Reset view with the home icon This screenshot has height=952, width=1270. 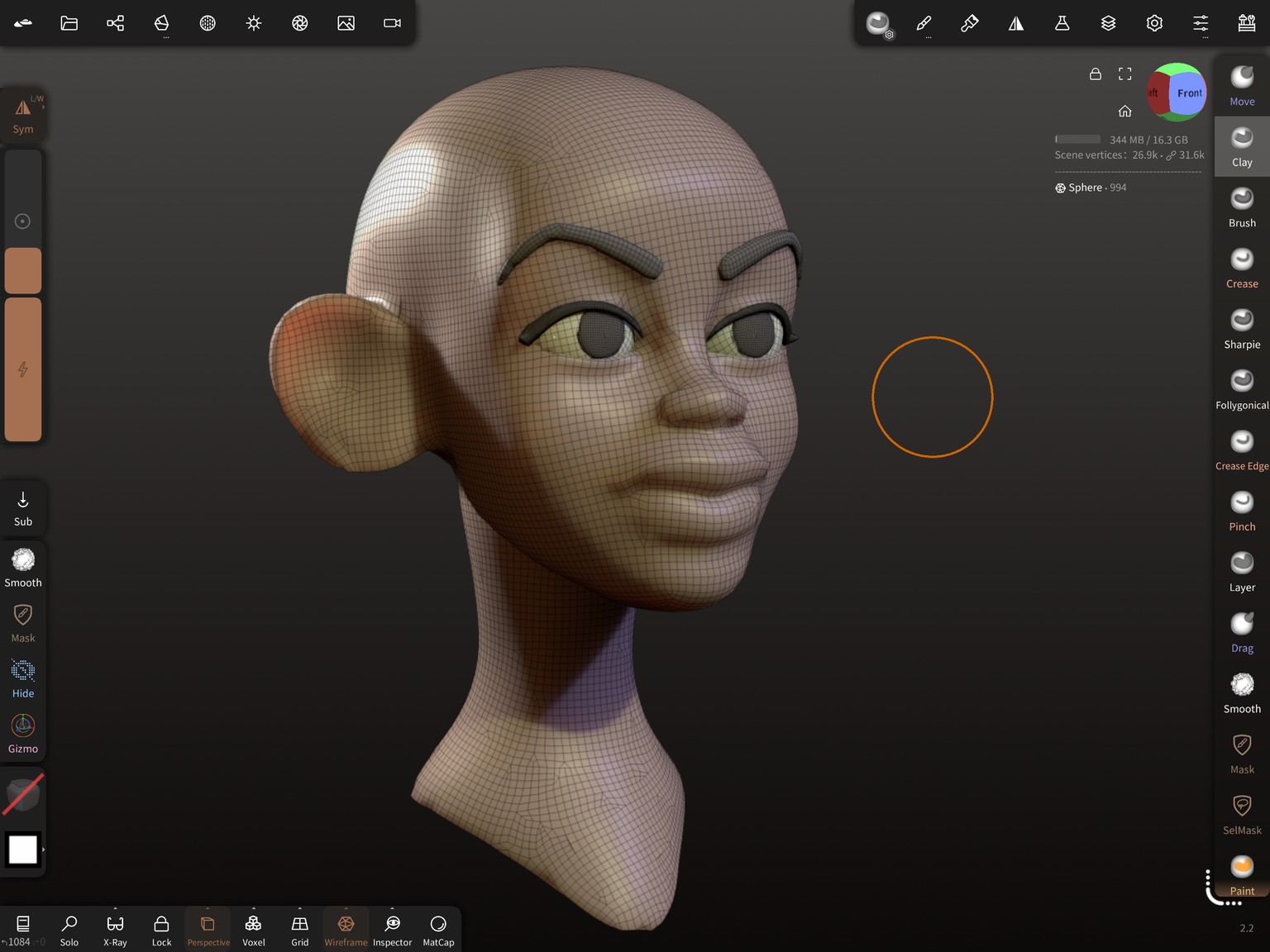tap(1125, 111)
